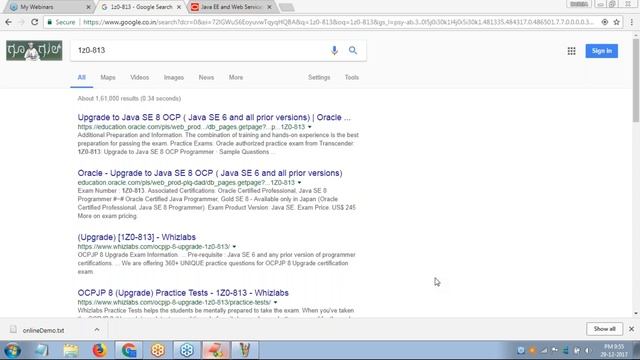Click the onlineDemo.txt file icon
Screen dimensions: 640x360
pos(13,329)
